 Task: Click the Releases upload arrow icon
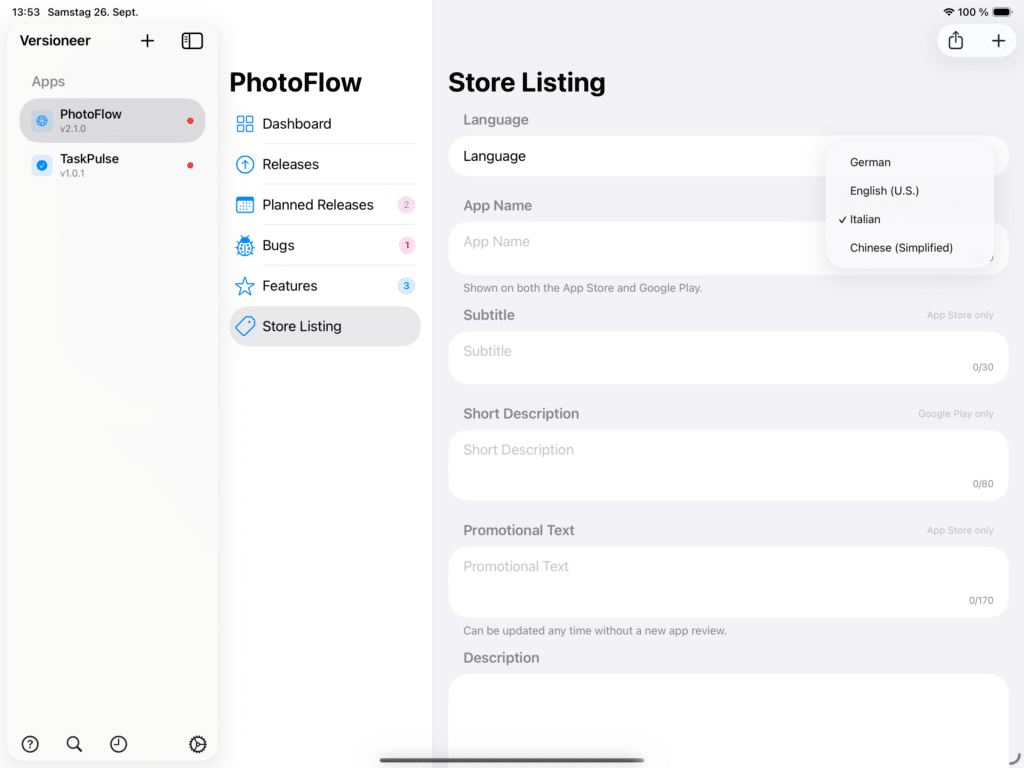(245, 165)
